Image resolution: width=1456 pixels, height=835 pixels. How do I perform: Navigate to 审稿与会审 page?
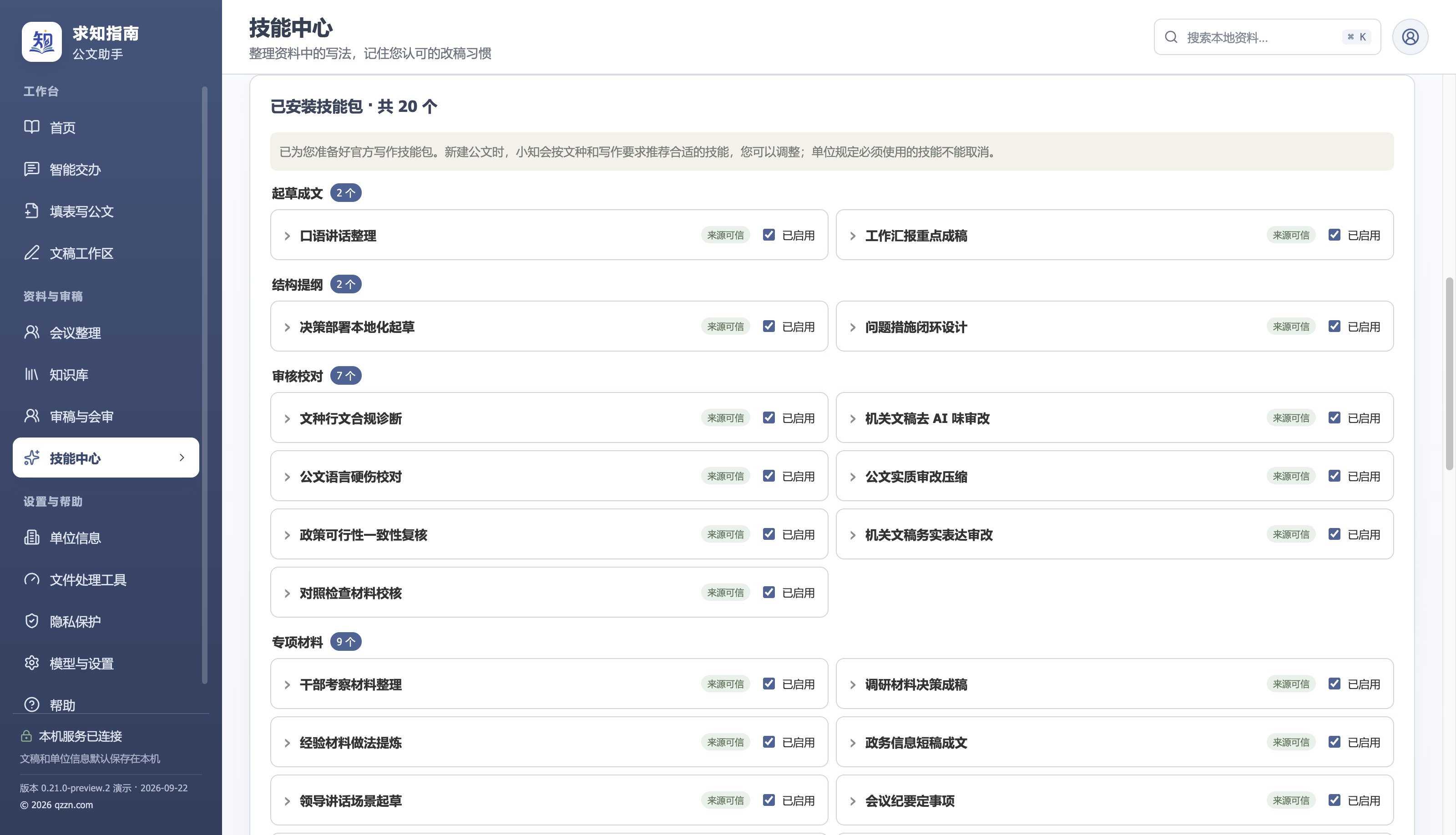[106, 416]
